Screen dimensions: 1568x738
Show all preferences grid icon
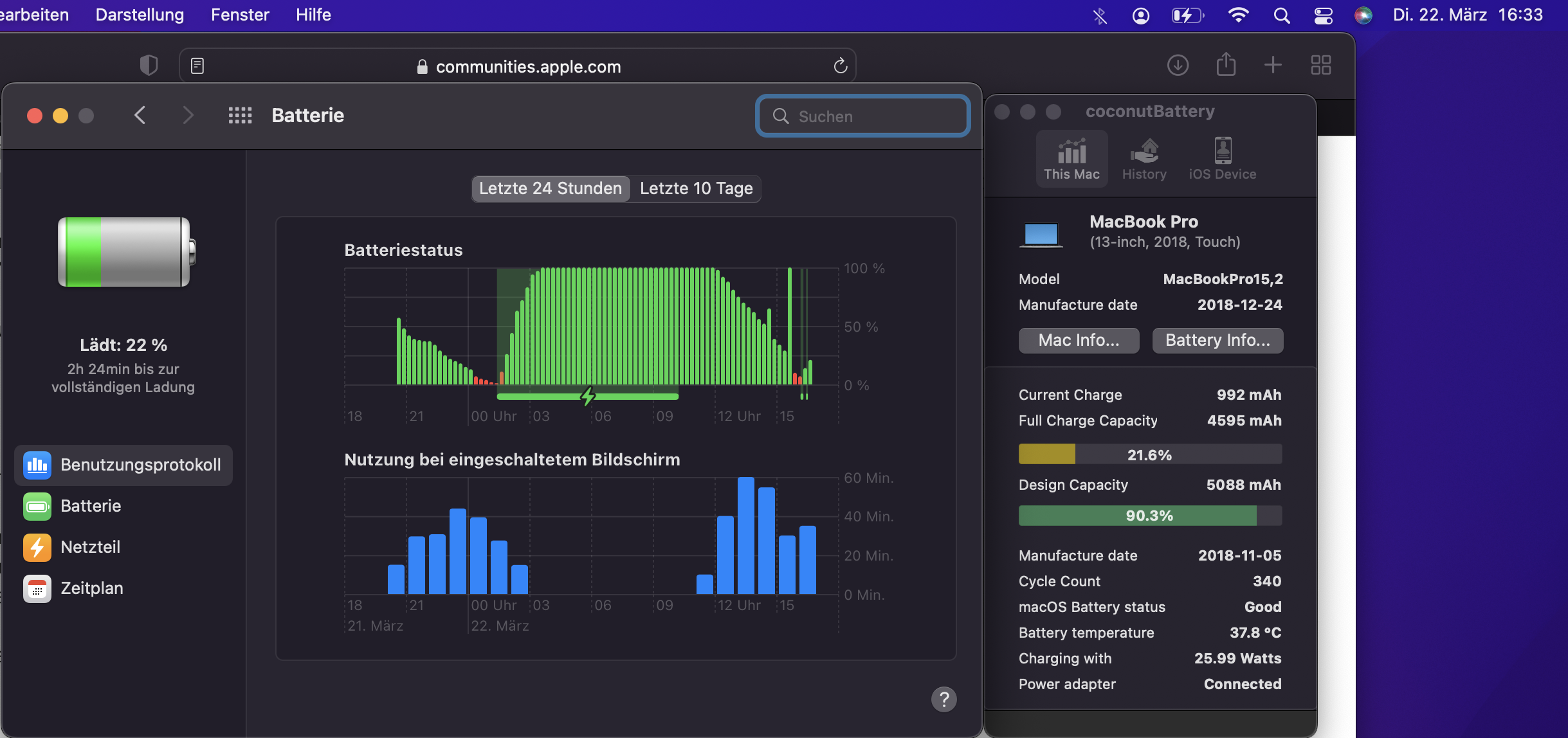tap(240, 116)
